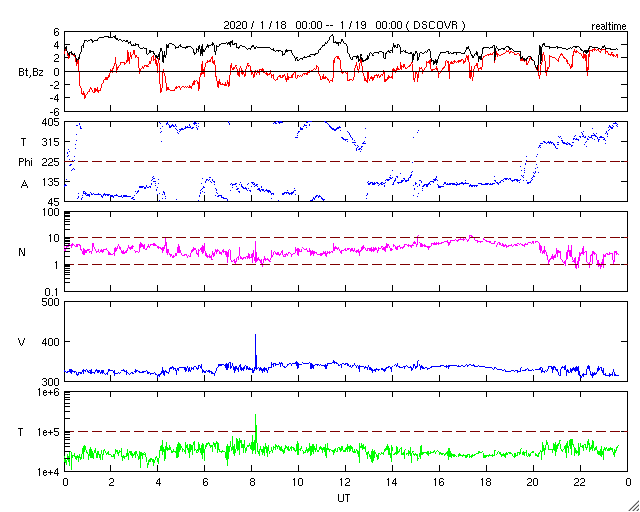This screenshot has width=640, height=512.
Task: Click the "100" tick on the N axis
Action: [52, 213]
